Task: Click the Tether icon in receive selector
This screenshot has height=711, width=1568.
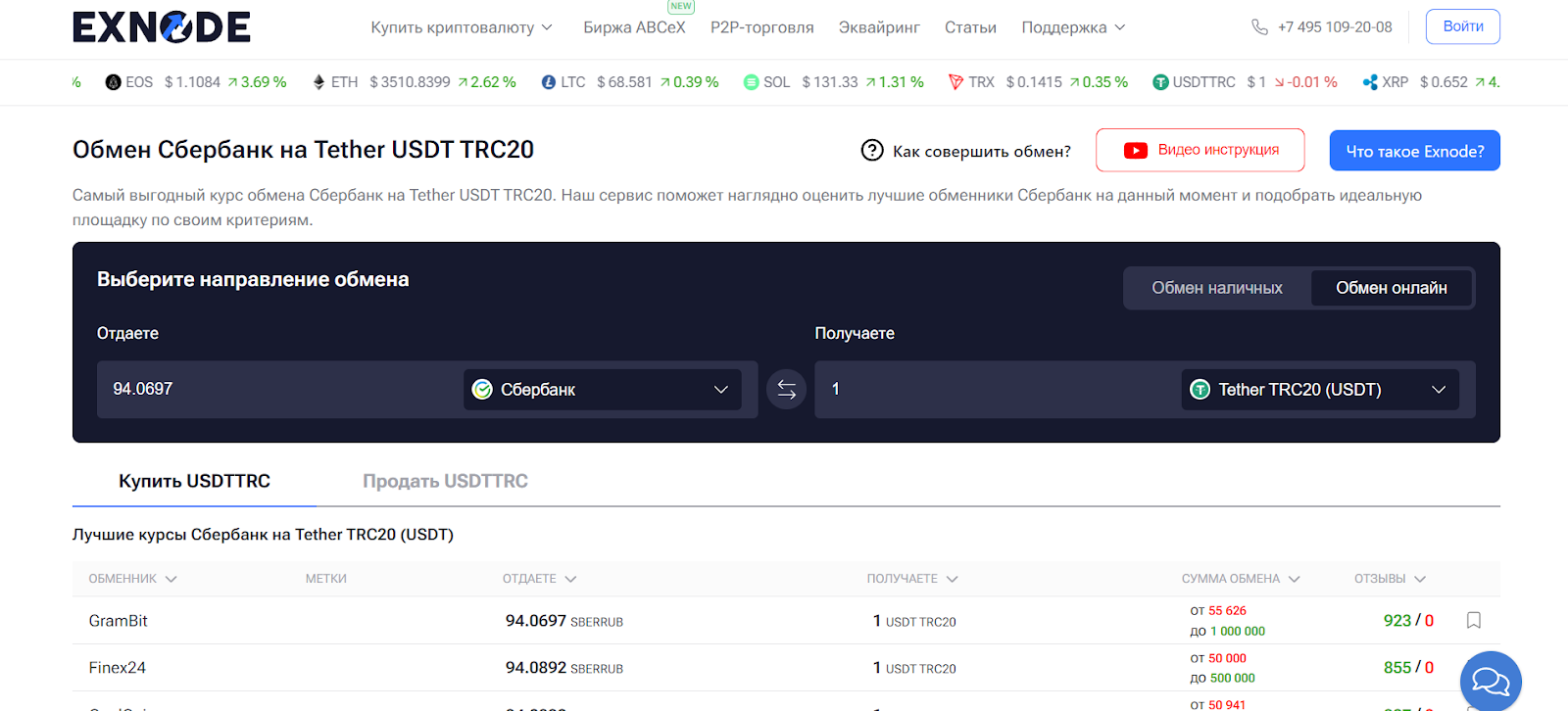Action: (1200, 389)
